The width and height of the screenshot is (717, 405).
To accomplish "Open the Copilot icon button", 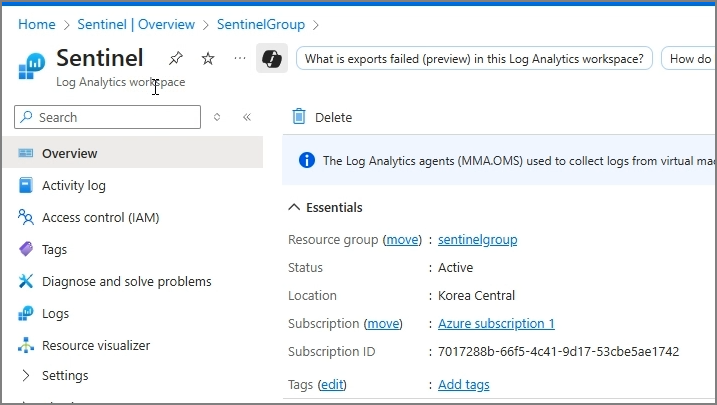I will [272, 58].
